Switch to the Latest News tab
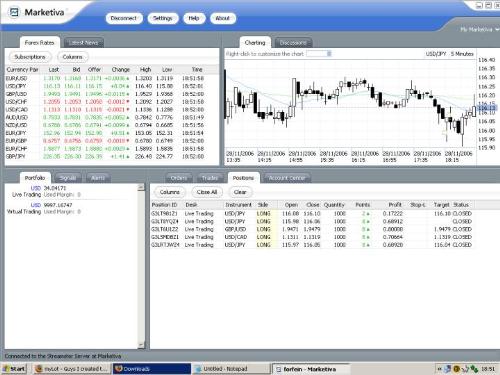This screenshot has height=375, width=500. [x=83, y=43]
